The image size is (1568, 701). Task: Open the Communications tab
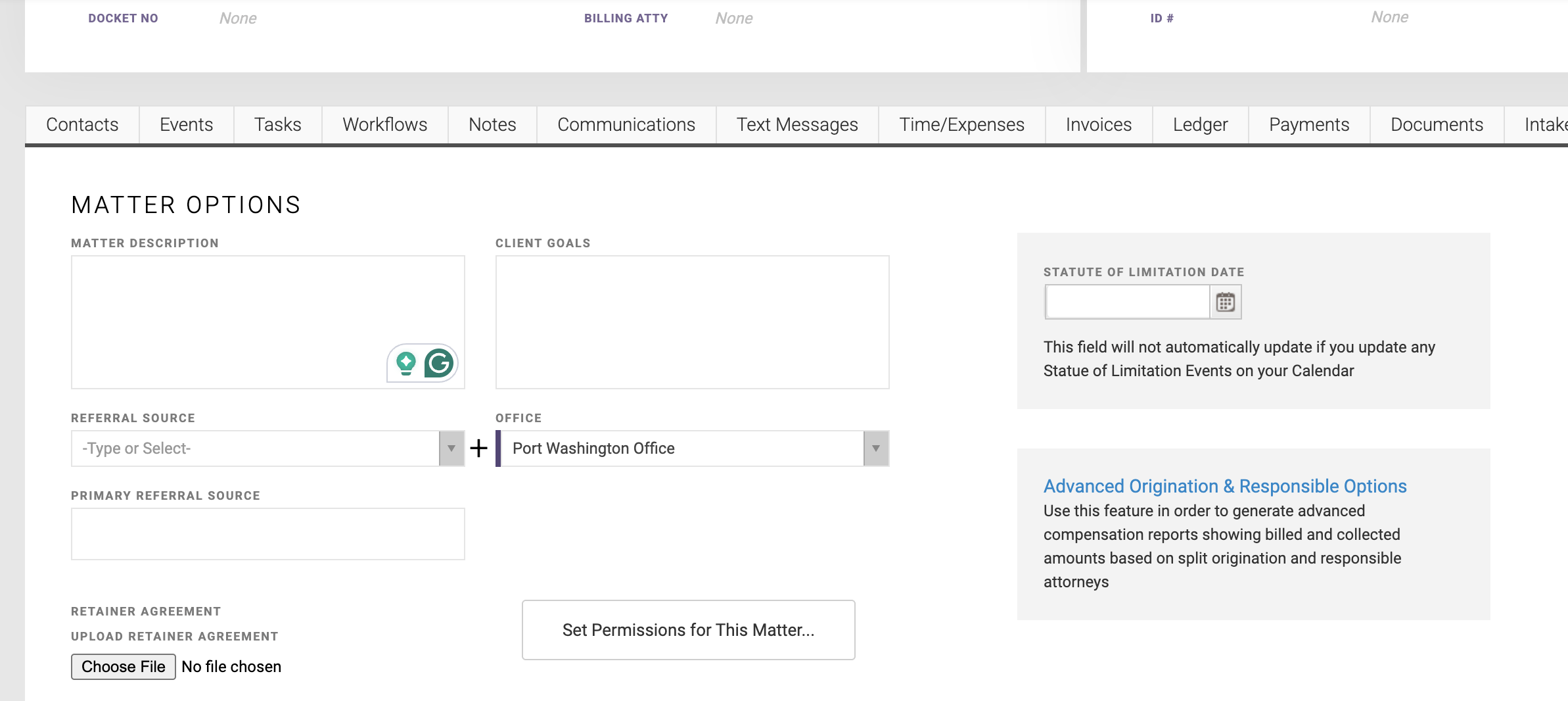pyautogui.click(x=626, y=124)
